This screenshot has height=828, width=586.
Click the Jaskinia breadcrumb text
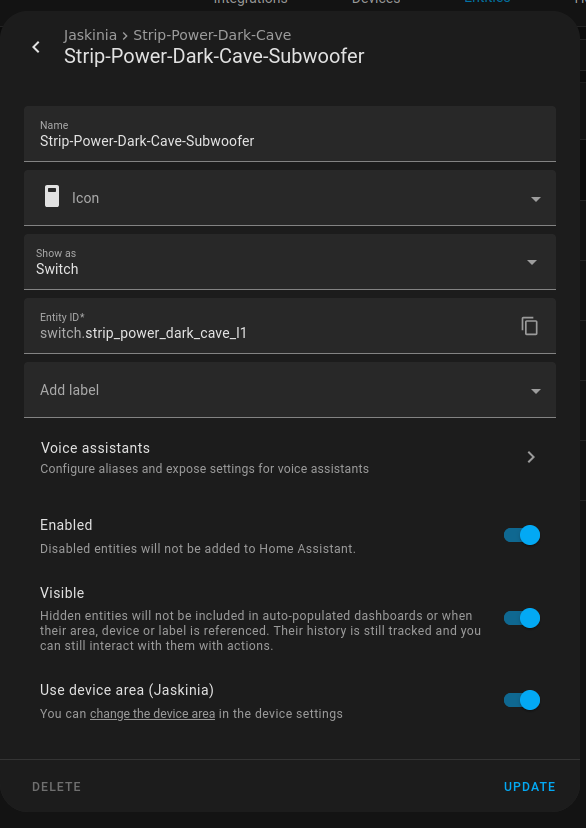point(90,35)
